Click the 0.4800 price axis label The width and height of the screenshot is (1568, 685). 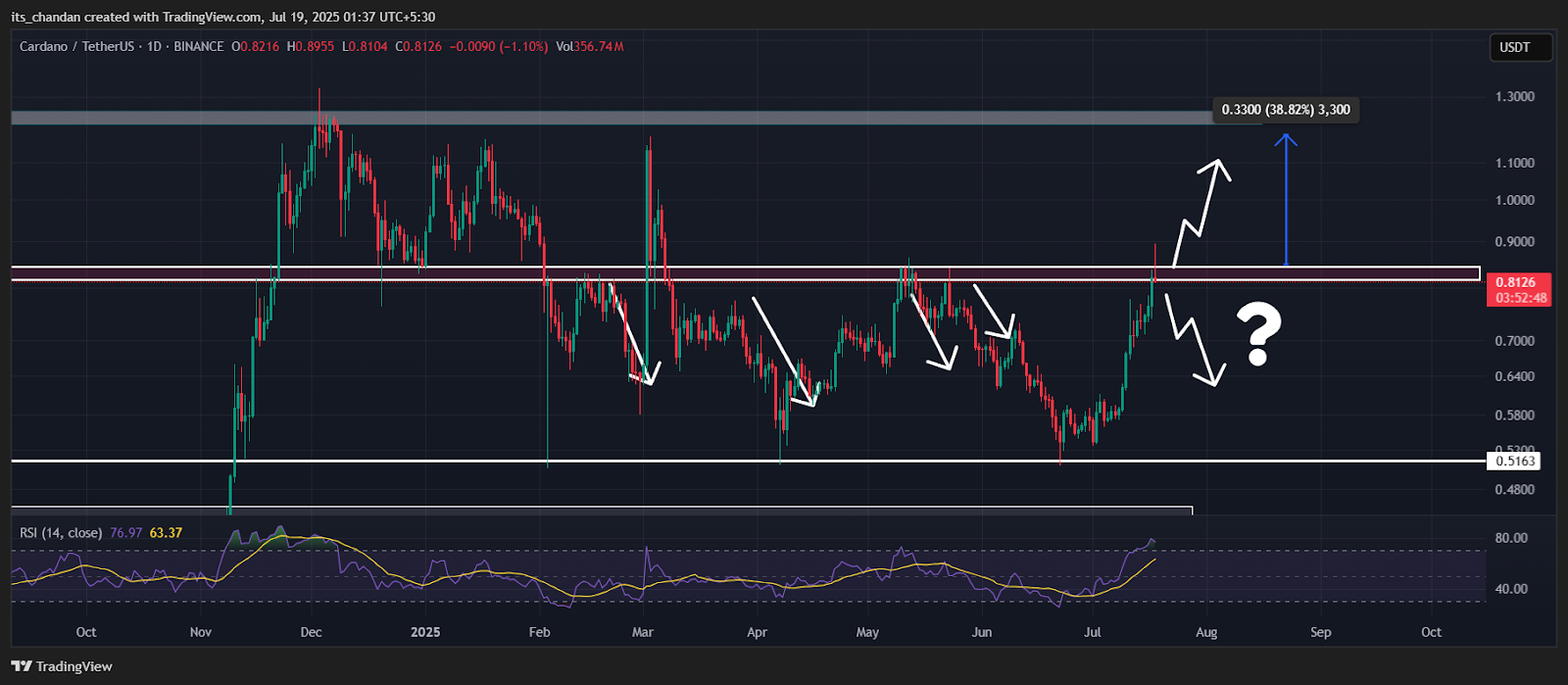(x=1514, y=490)
